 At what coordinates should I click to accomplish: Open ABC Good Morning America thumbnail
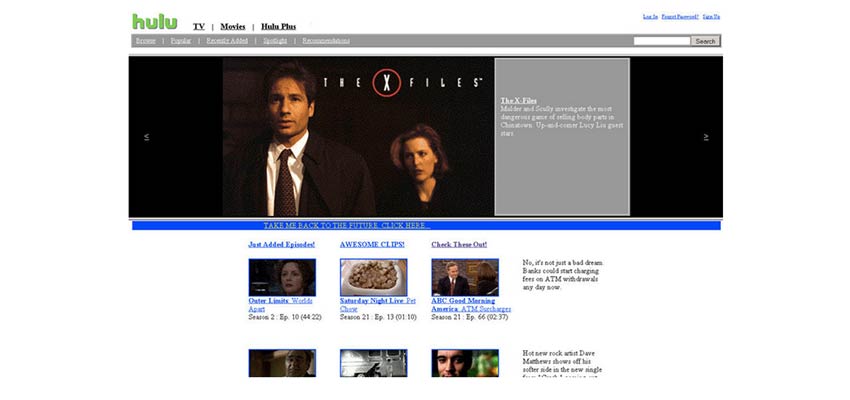(465, 277)
